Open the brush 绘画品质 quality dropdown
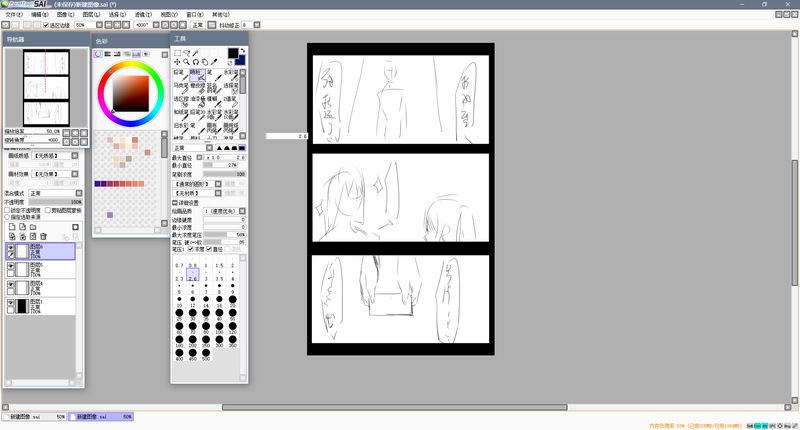800x430 pixels. tap(224, 211)
